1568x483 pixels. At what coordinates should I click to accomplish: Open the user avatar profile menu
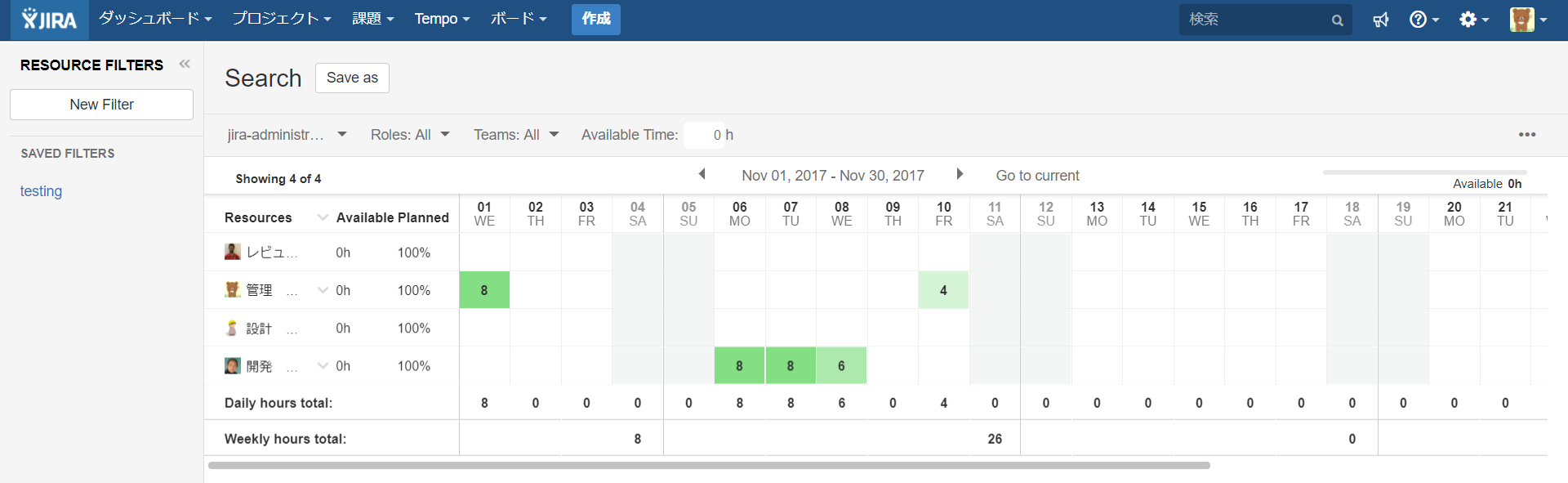pyautogui.click(x=1528, y=20)
